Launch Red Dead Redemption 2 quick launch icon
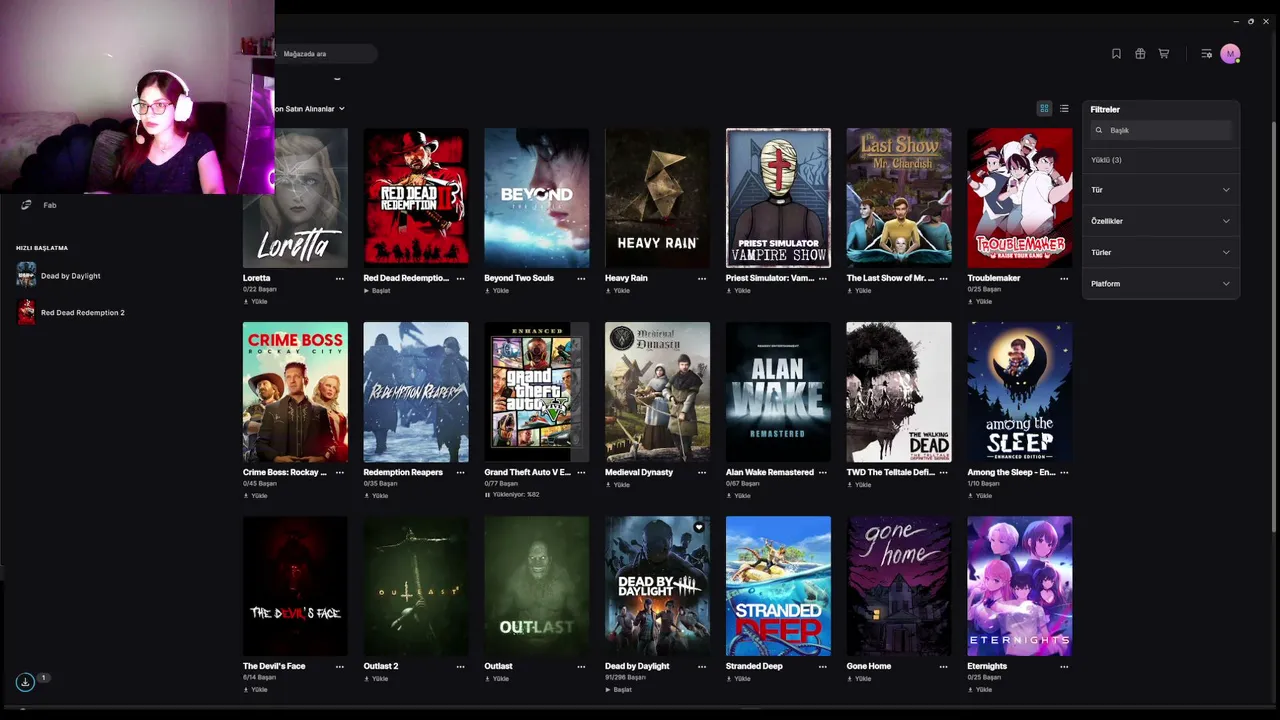 [x=26, y=312]
